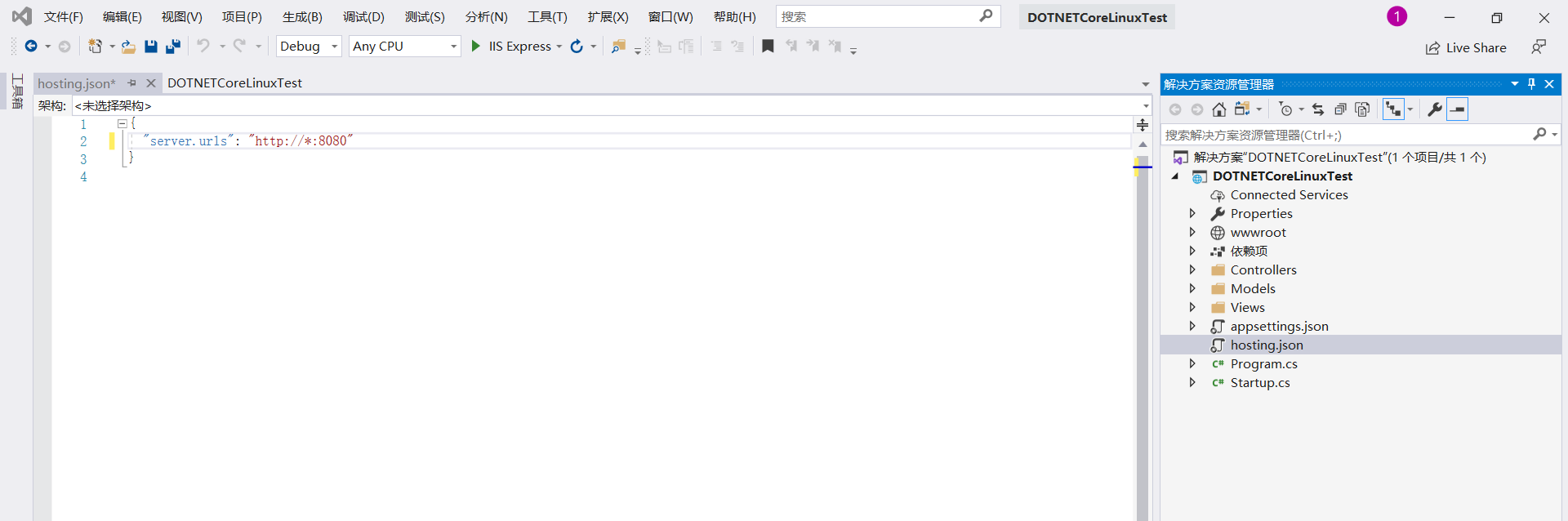Expand the appsettings.json node
The height and width of the screenshot is (521, 1568).
(x=1192, y=326)
